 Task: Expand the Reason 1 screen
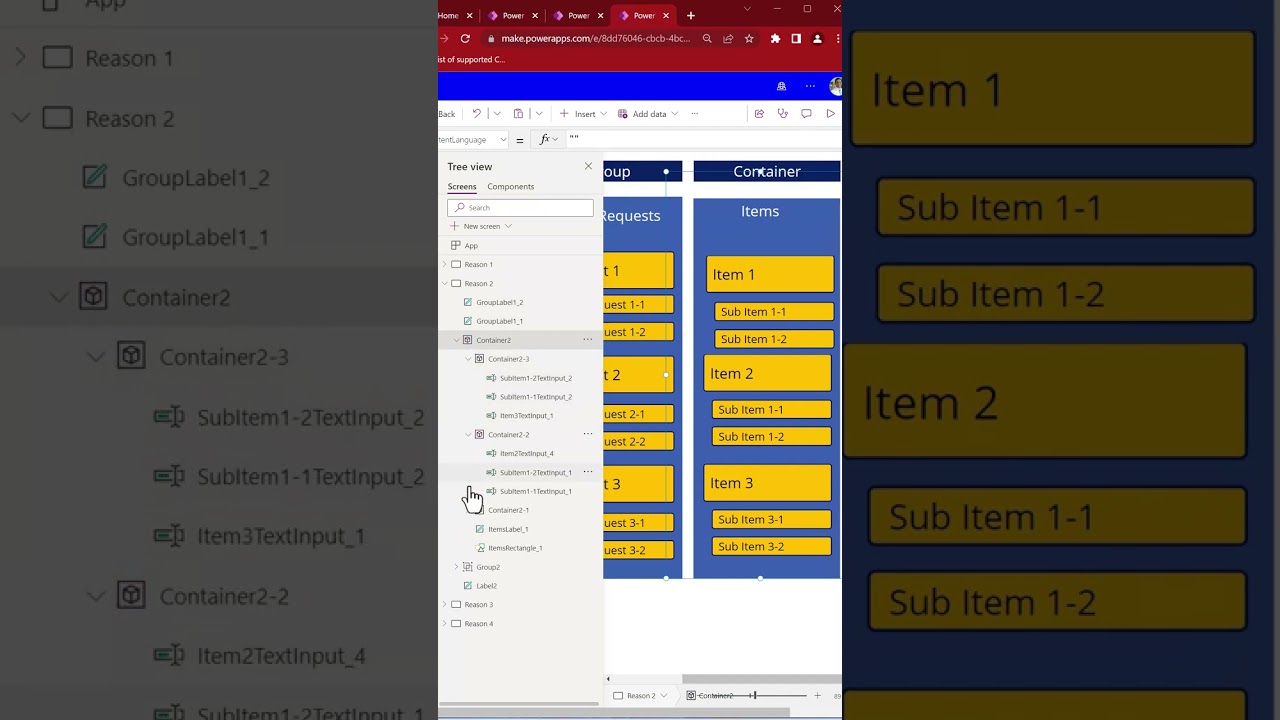pyautogui.click(x=445, y=264)
